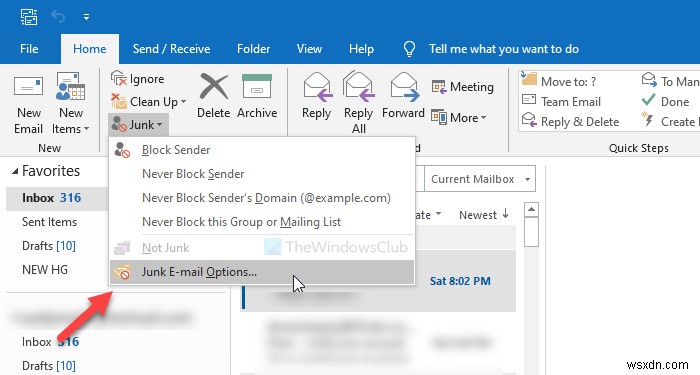Open Drafts [10] folder in Favorites
Viewport: 700px width, 375px height.
(49, 246)
